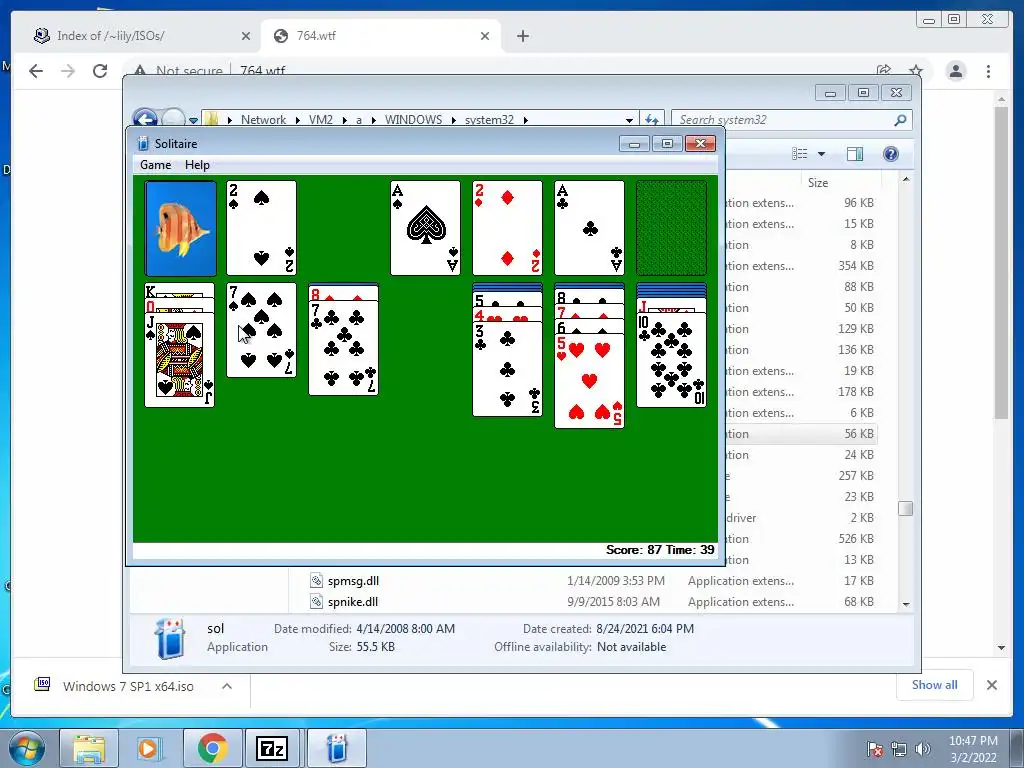1024x768 pixels.
Task: Bookmark this page with the star icon
Action: coord(916,71)
